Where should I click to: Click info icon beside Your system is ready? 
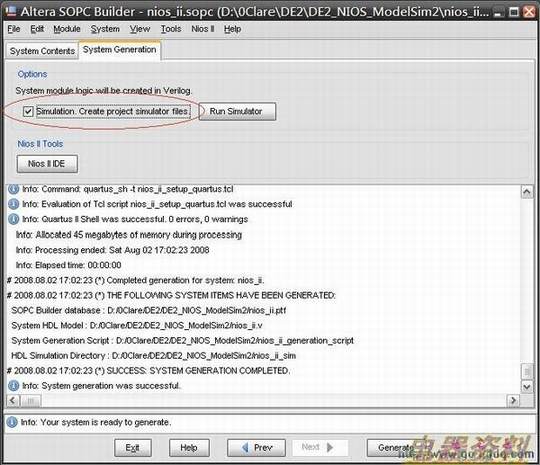click(12, 422)
